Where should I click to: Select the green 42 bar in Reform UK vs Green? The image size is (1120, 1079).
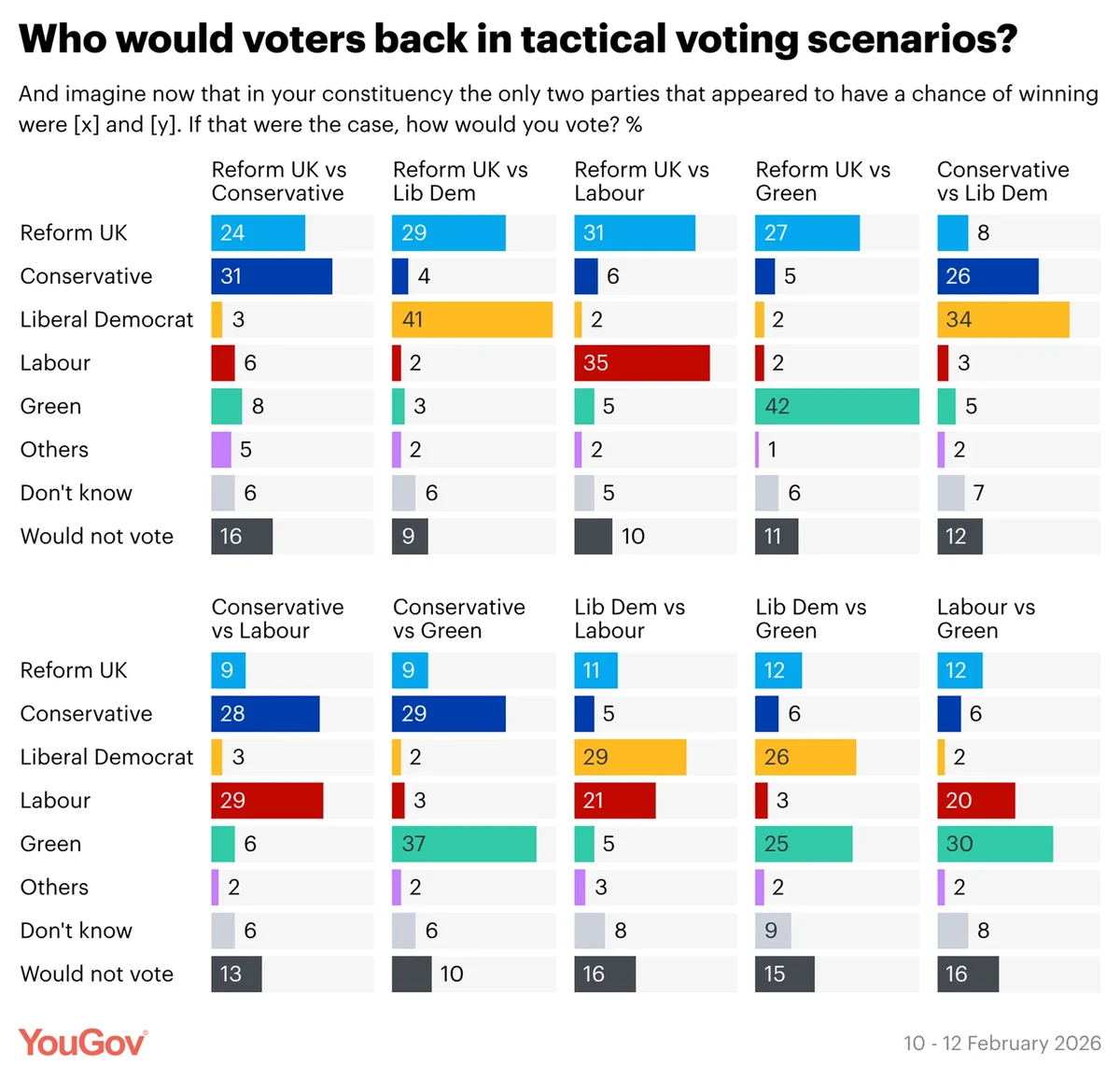click(836, 406)
